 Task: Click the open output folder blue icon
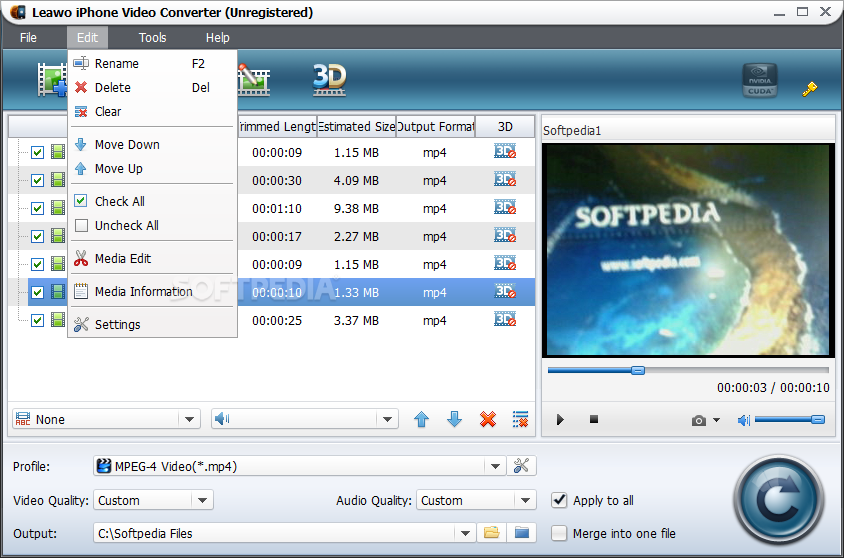[x=522, y=533]
